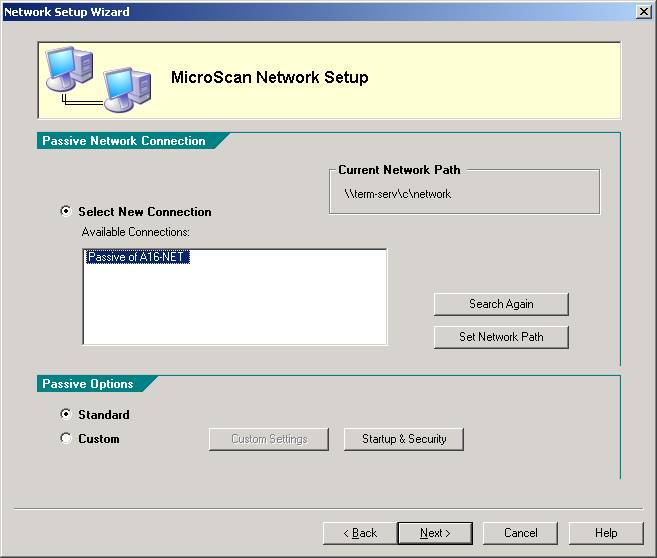Close the Network Setup Wizard window
657x558 pixels.
point(644,12)
